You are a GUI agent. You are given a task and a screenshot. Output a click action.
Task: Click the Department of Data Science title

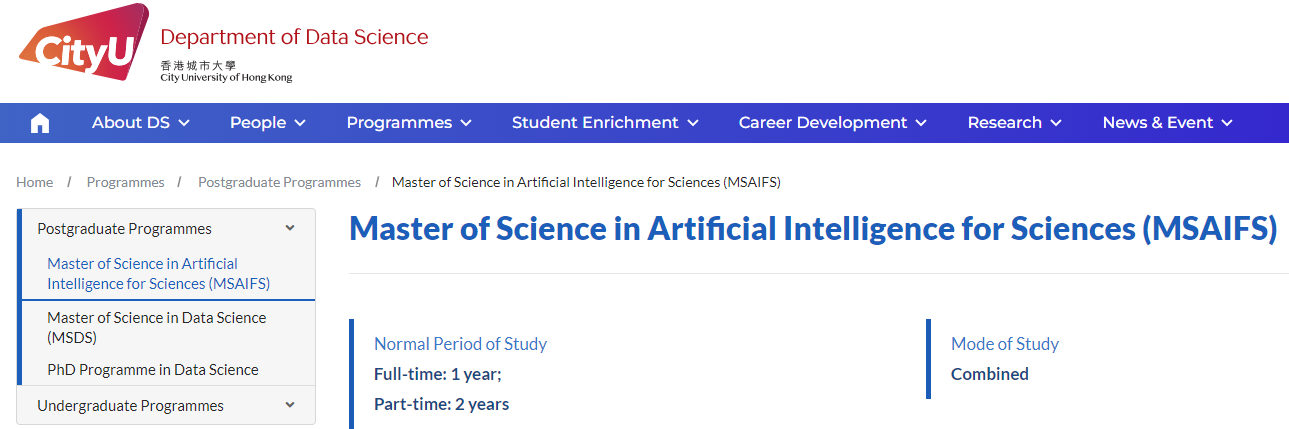[x=294, y=38]
